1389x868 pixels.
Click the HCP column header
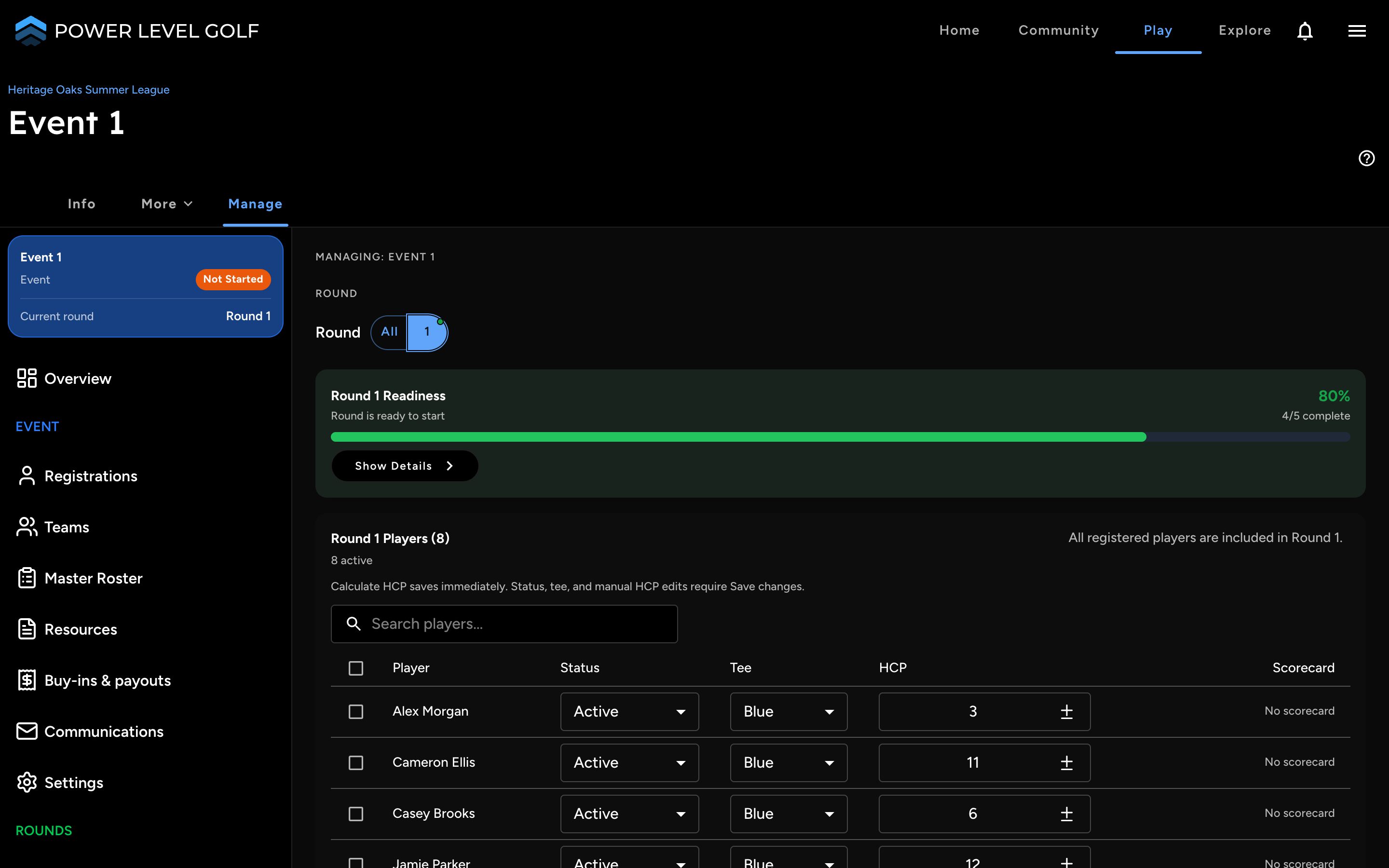tap(893, 668)
